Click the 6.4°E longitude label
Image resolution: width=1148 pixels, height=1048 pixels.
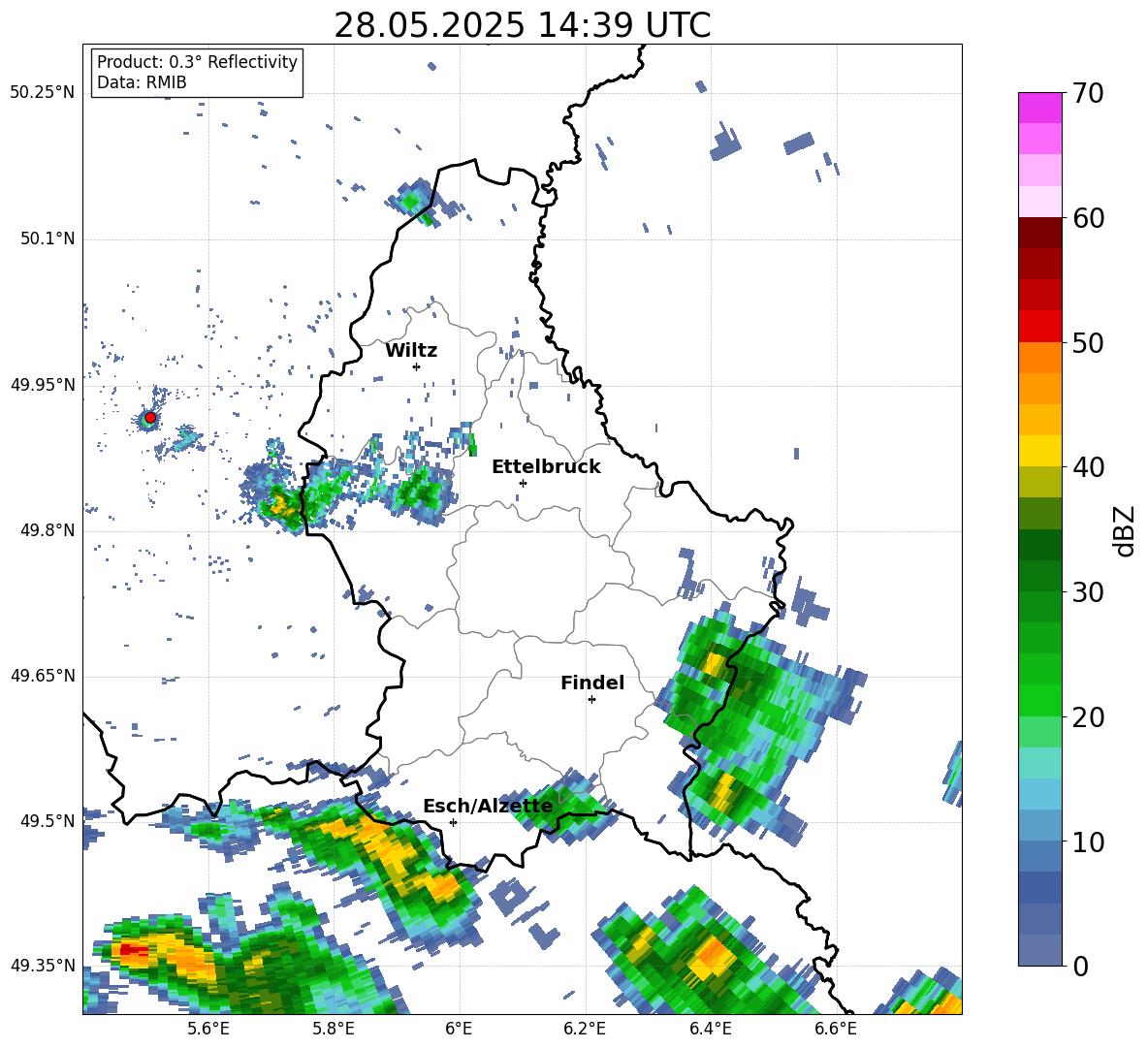[710, 1029]
